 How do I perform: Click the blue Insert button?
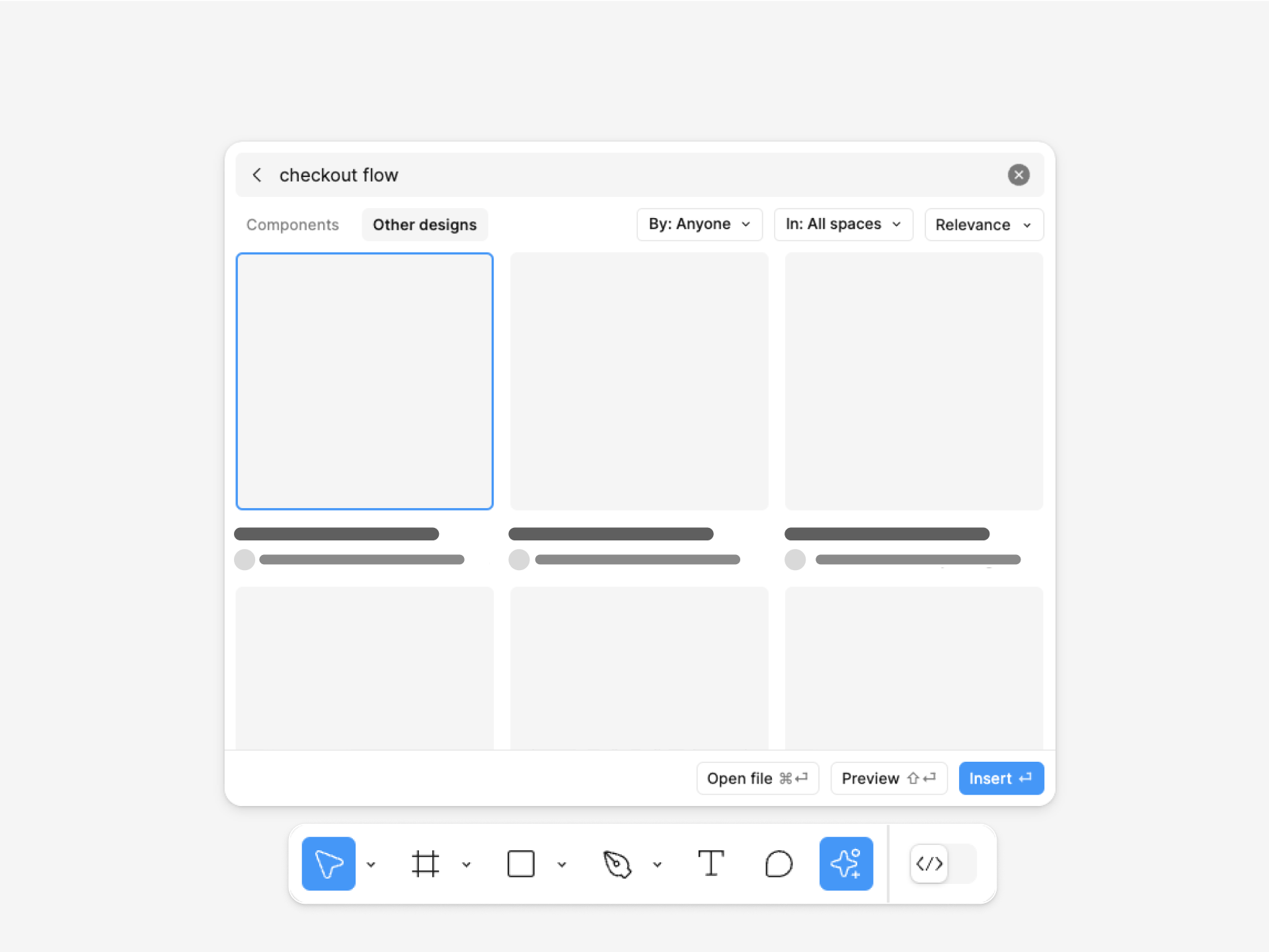1001,778
